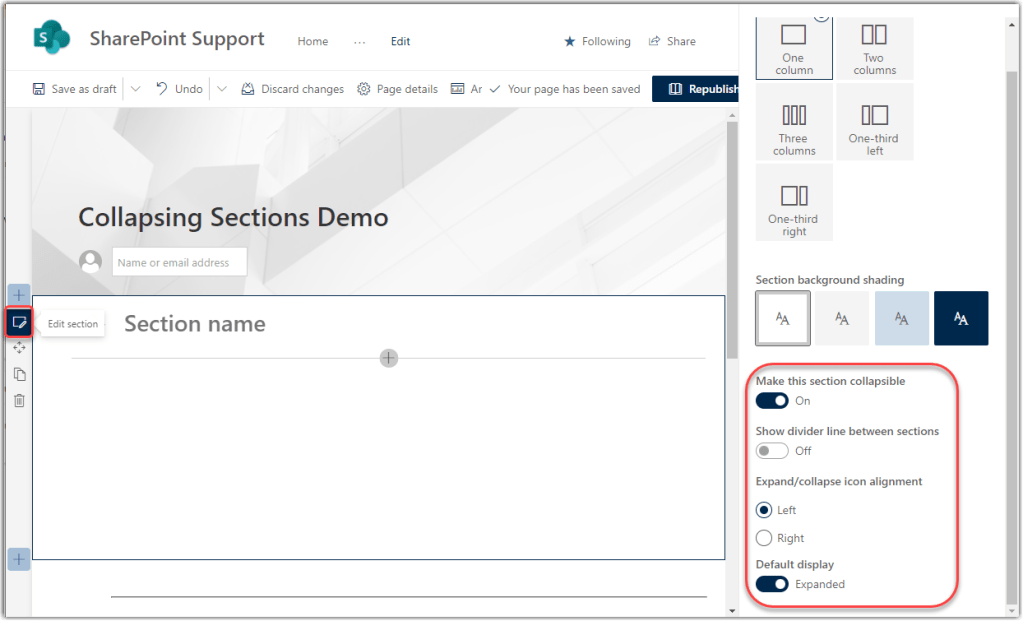Choose the dark navy section background shading
Screen dimensions: 1023x621
click(x=961, y=318)
